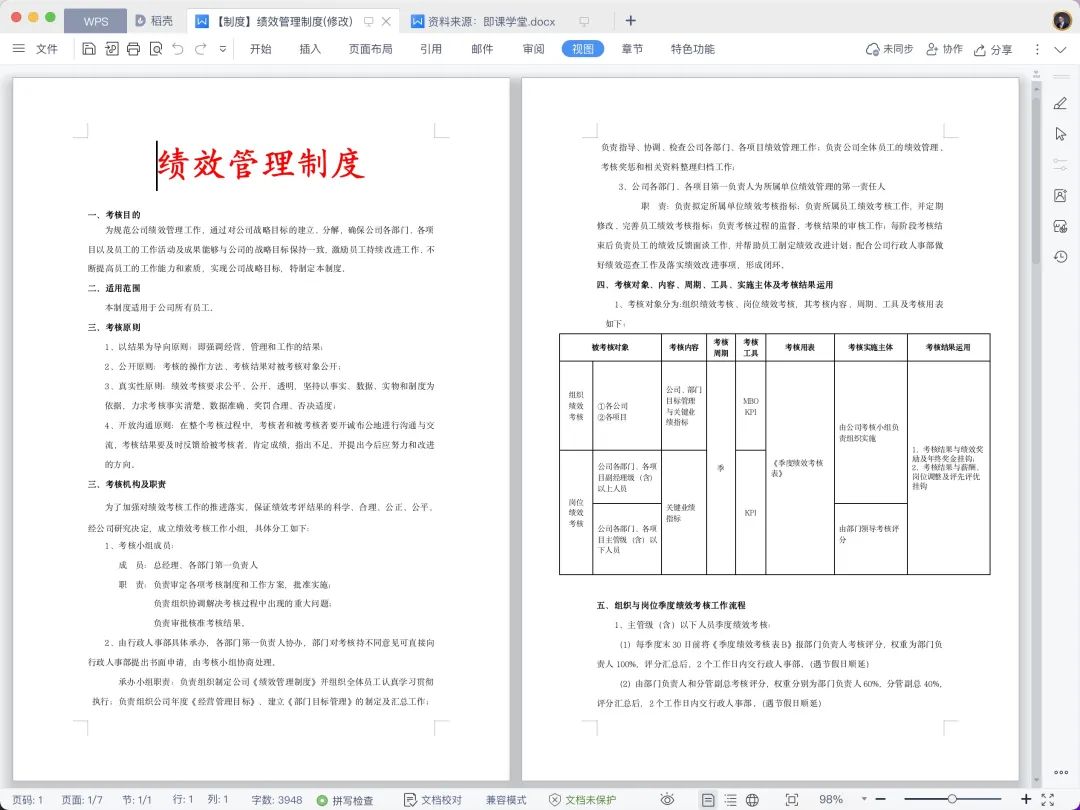Click the Print icon
Image resolution: width=1080 pixels, height=810 pixels.
(134, 49)
